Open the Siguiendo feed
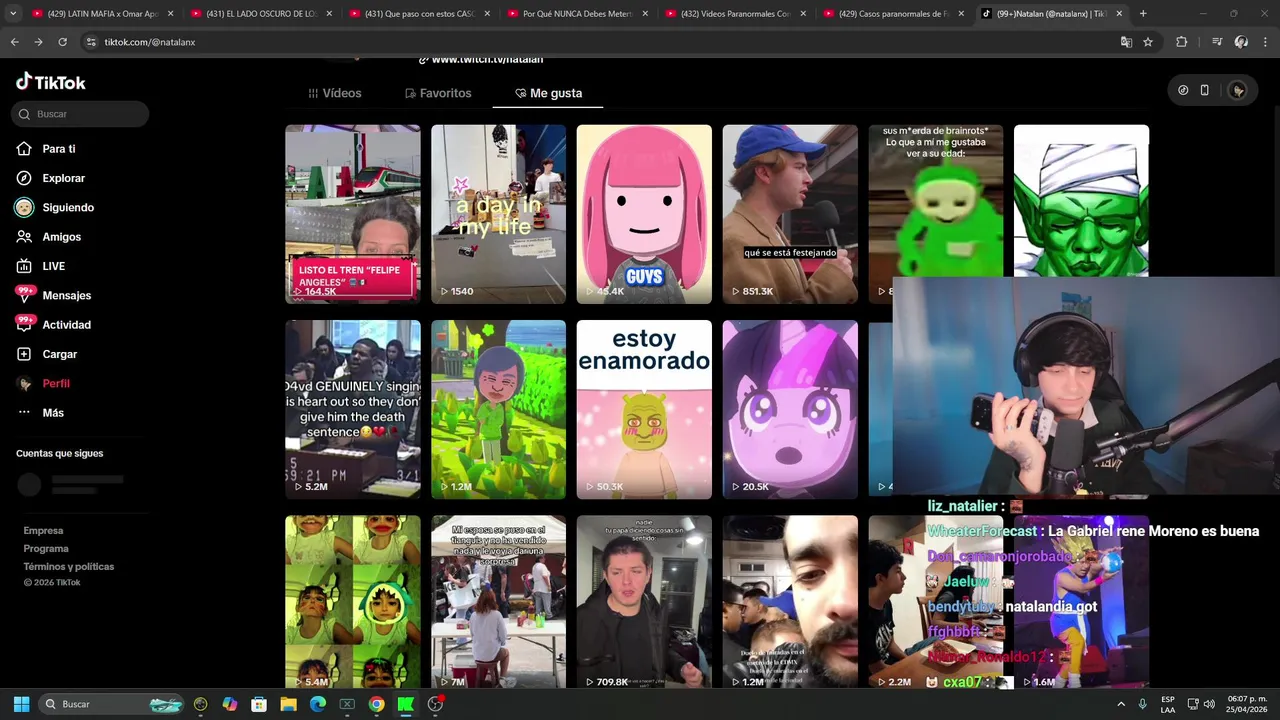Image resolution: width=1280 pixels, height=720 pixels. coord(68,208)
